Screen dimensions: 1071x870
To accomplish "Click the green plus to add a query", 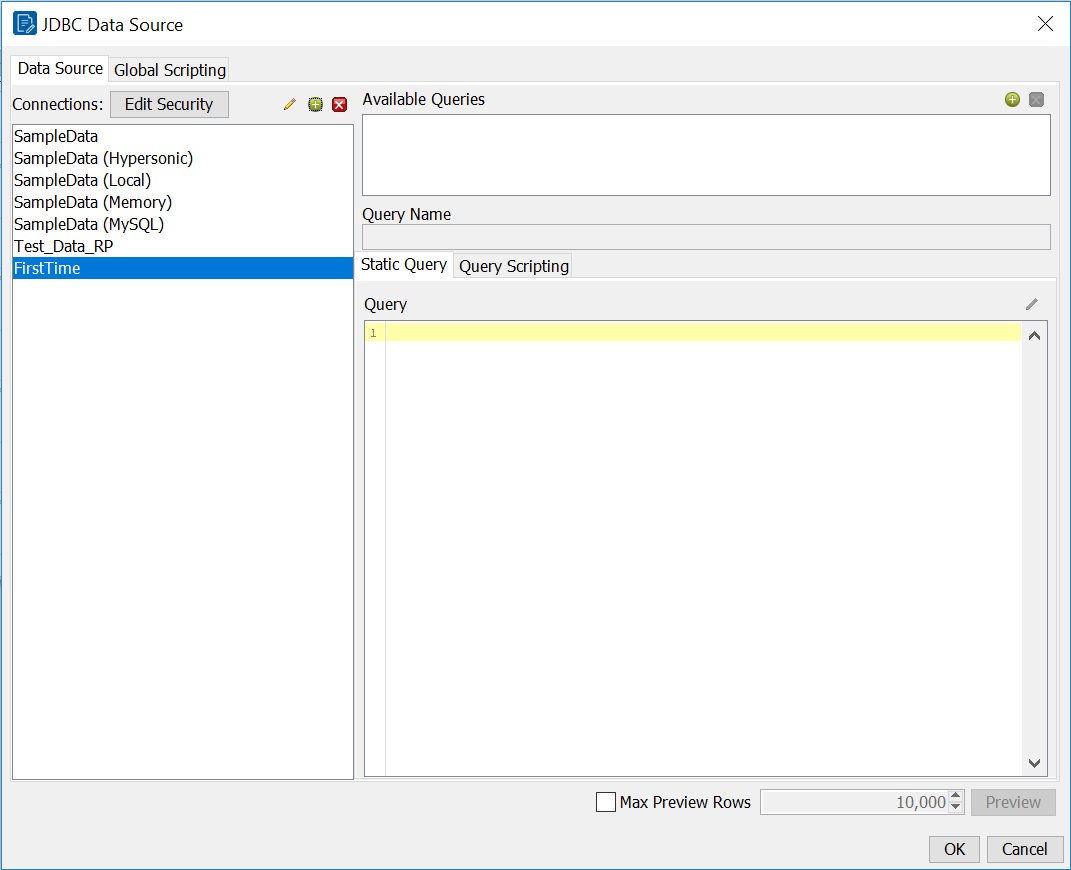I will click(1012, 100).
